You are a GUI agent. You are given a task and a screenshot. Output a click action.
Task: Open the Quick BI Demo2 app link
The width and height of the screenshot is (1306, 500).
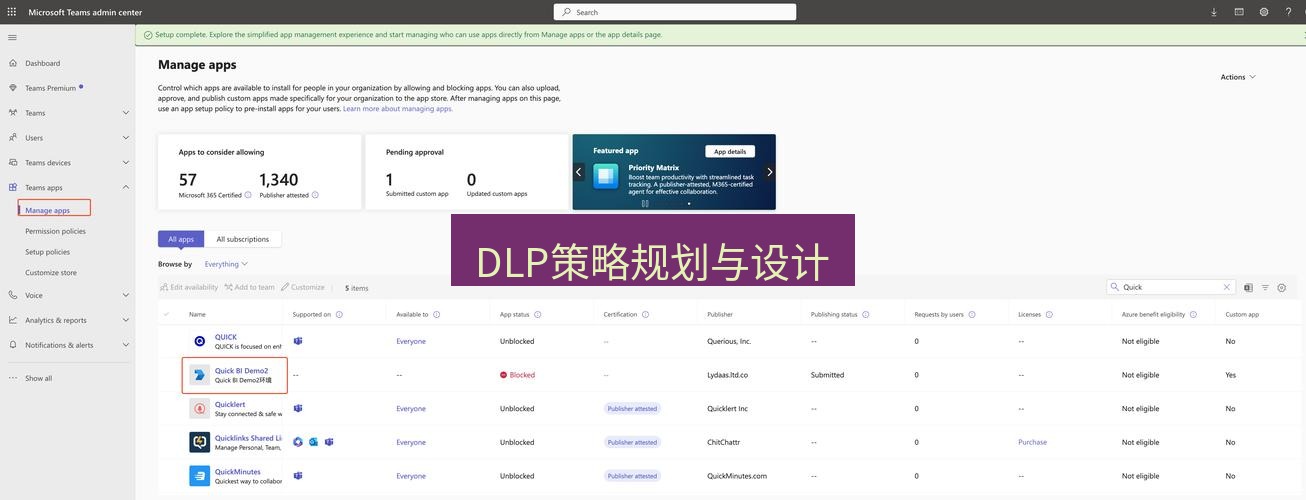coord(241,371)
